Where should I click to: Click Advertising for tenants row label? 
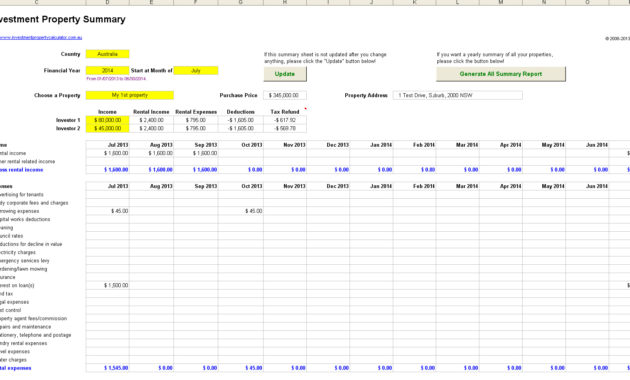(22, 194)
